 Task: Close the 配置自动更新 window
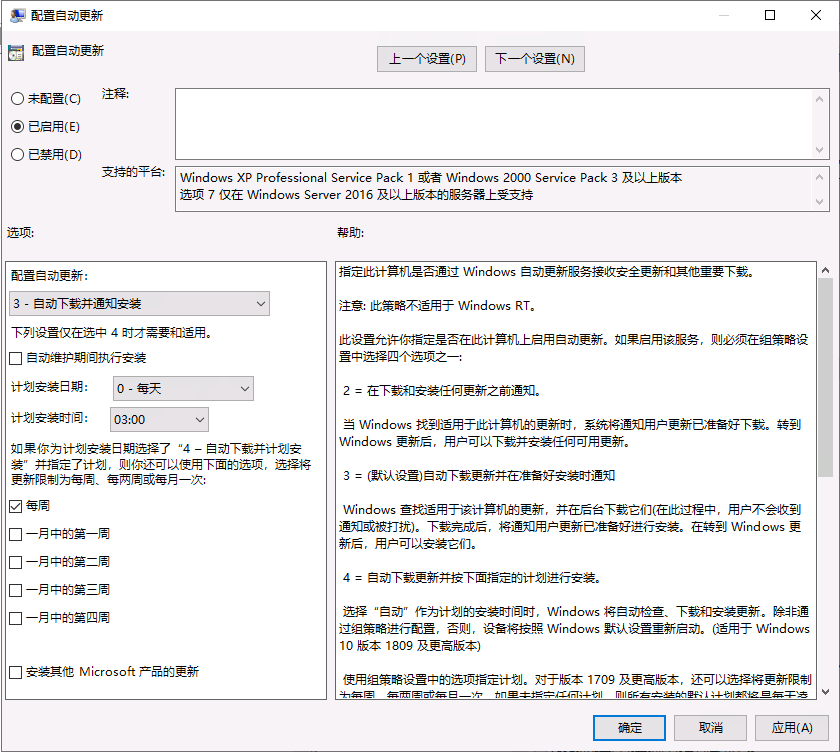815,15
